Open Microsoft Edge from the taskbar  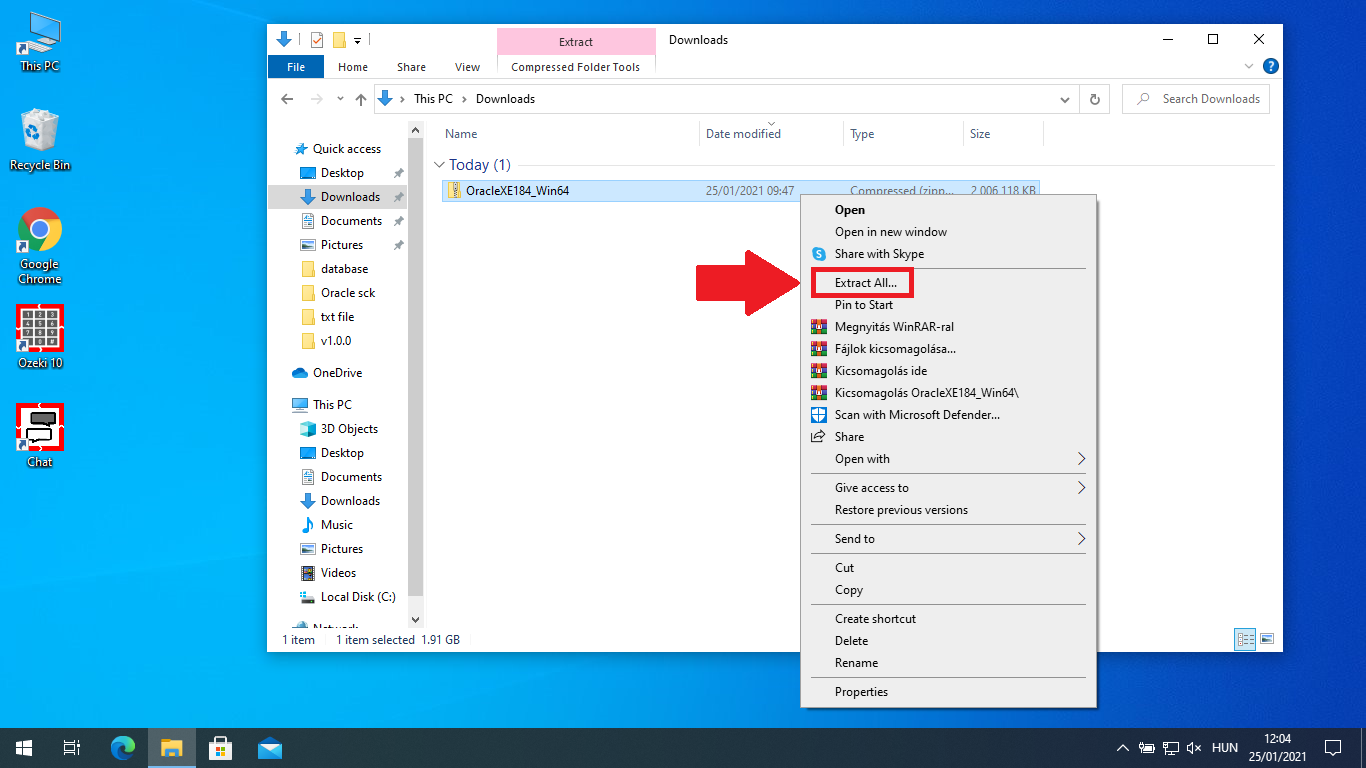click(x=123, y=748)
